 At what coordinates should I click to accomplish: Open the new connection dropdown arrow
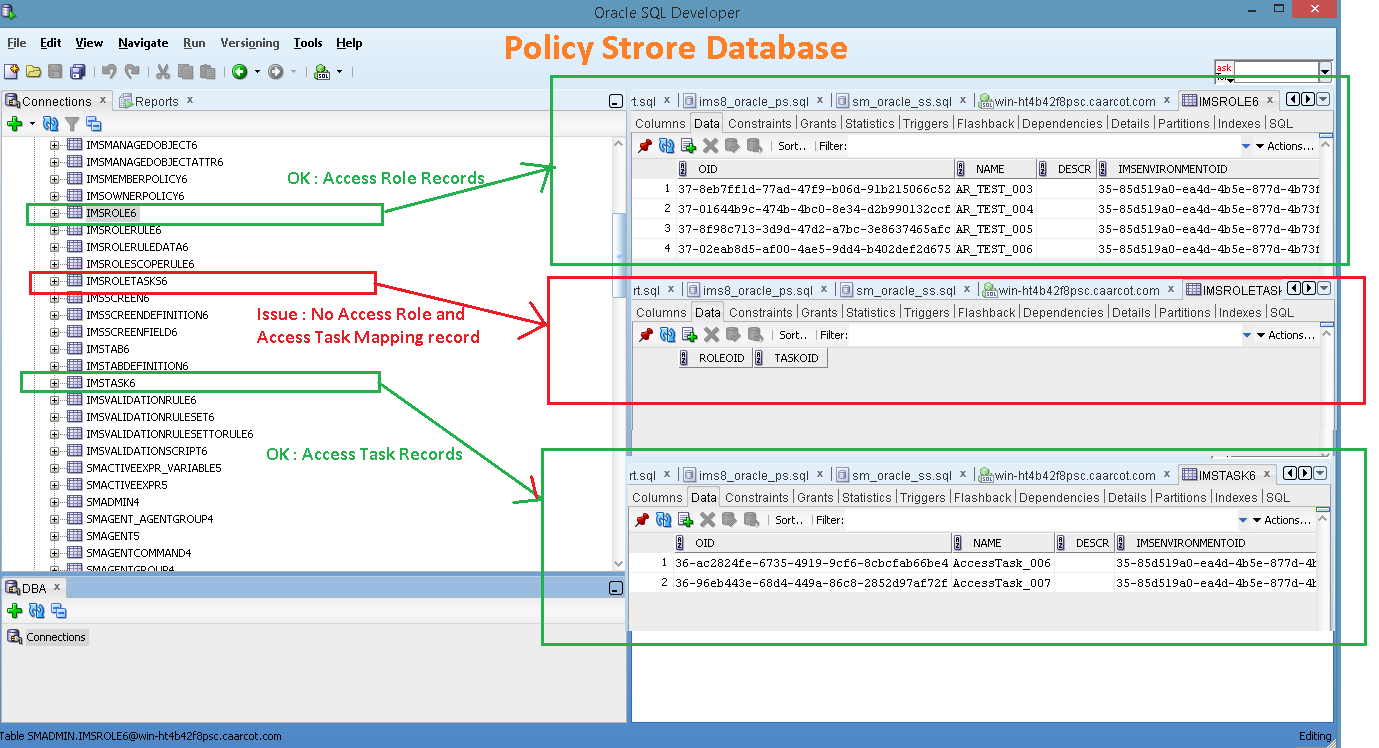click(x=32, y=124)
